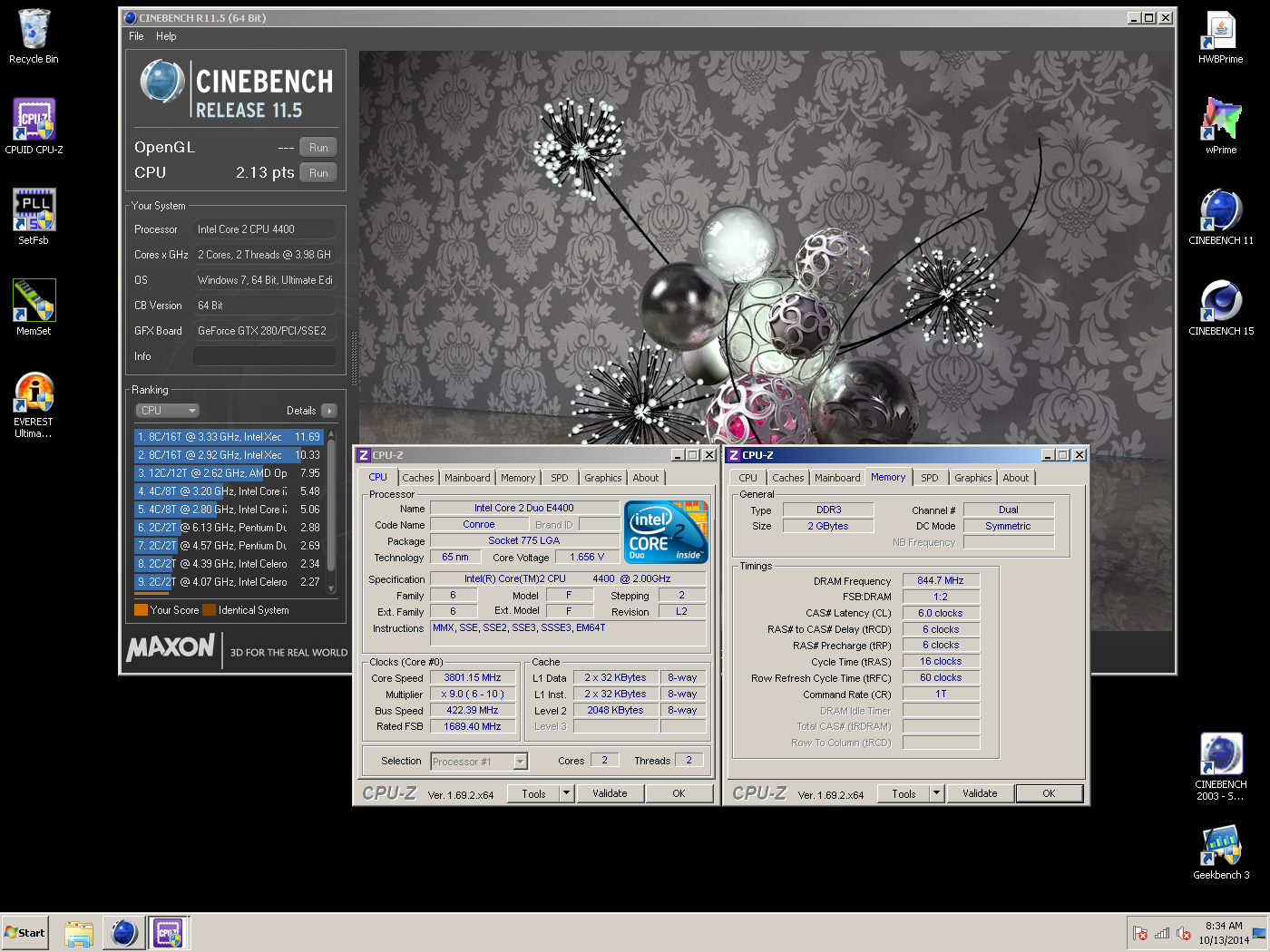Switch to CPU tab in right CPU-Z

(x=747, y=478)
